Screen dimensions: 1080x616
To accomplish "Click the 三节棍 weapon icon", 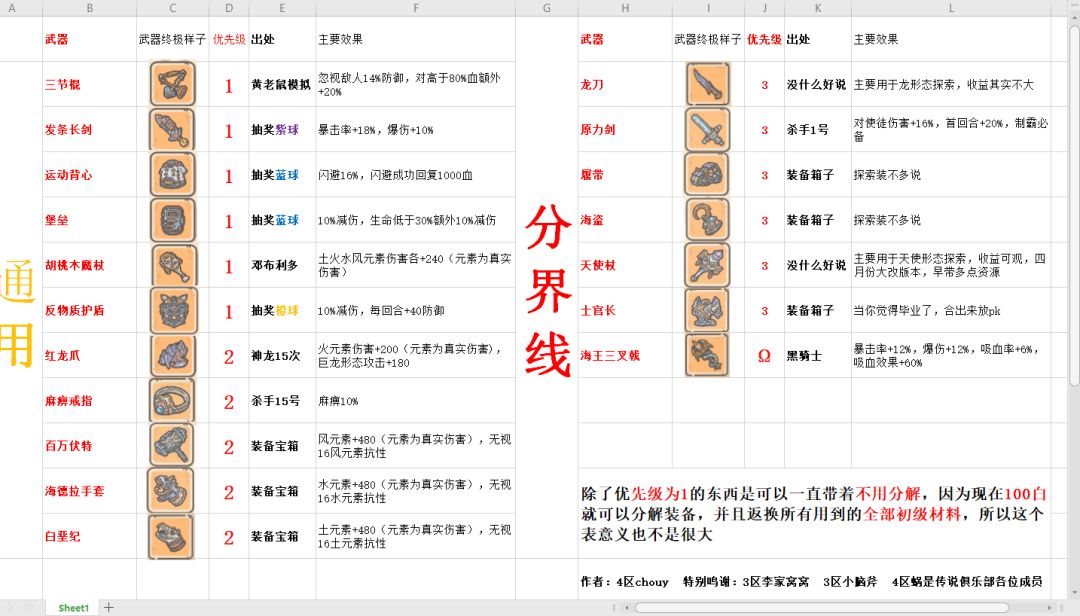I will pyautogui.click(x=172, y=84).
